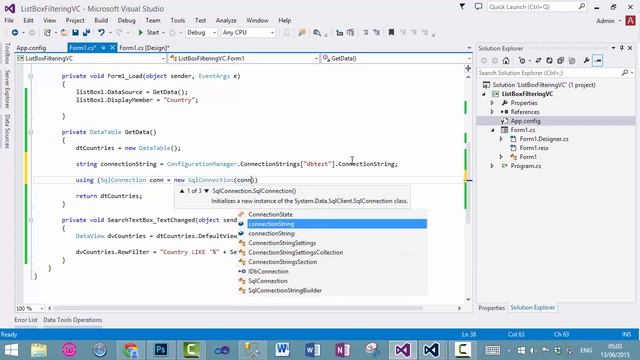This screenshot has height=360, width=640.
Task: Collapse the Form1_Load method outline
Action: point(31,76)
